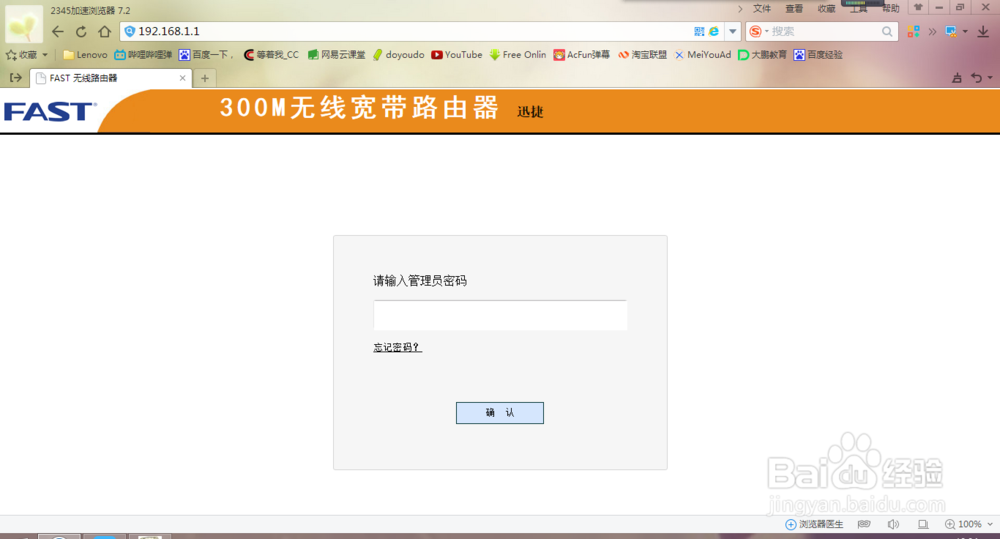Open the skin changer shirt icon
Screen dimensions: 1000x539
pyautogui.click(x=918, y=8)
